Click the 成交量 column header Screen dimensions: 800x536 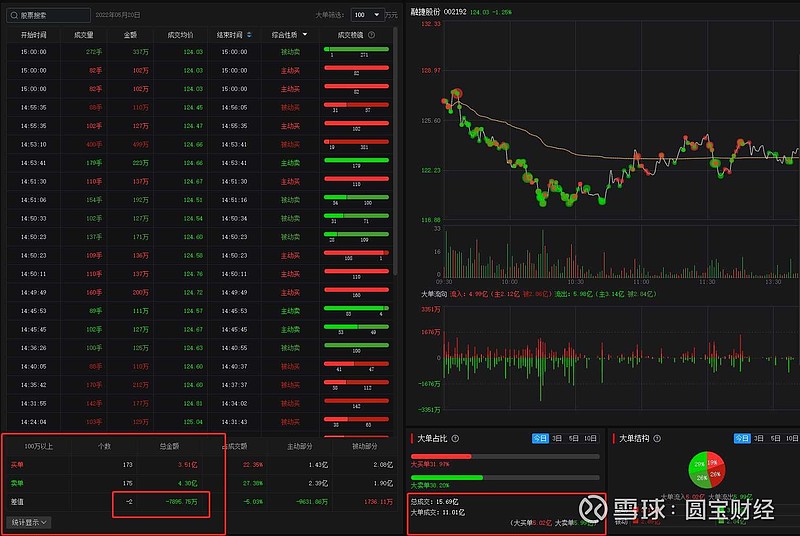click(x=84, y=35)
